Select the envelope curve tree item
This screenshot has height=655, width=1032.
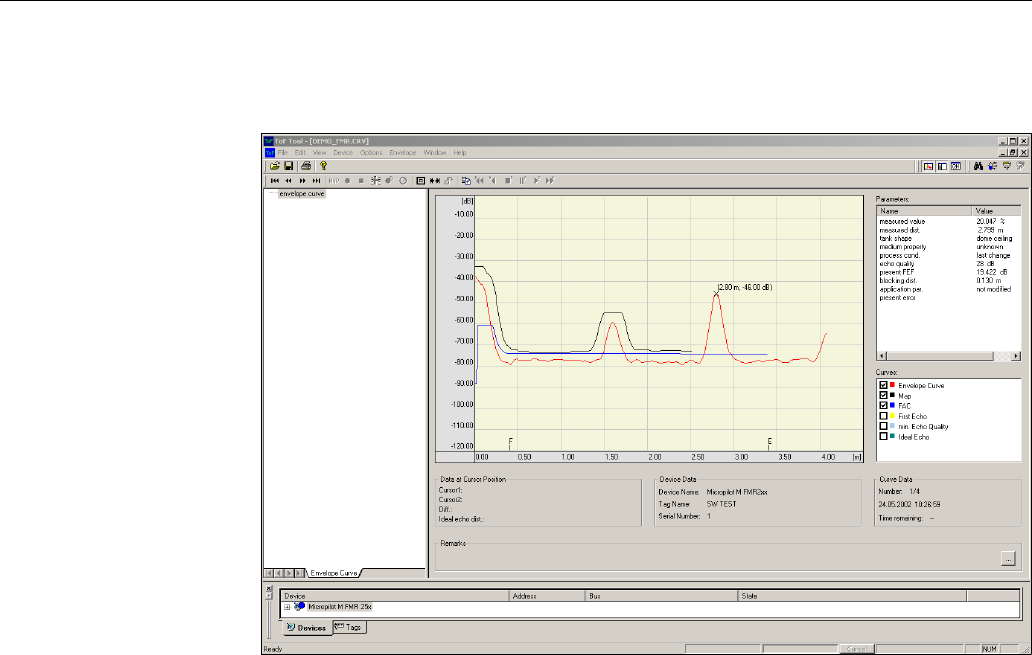click(302, 194)
